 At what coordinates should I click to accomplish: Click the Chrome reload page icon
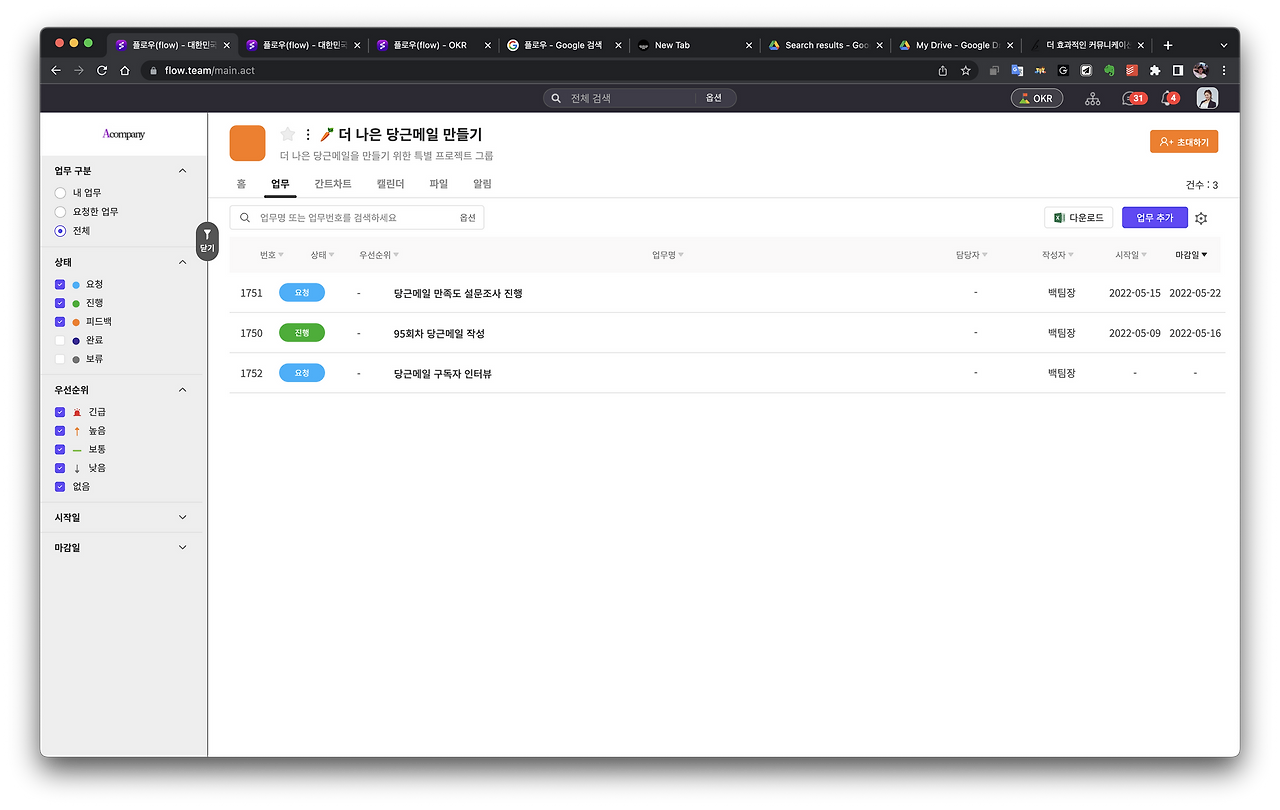[x=102, y=71]
